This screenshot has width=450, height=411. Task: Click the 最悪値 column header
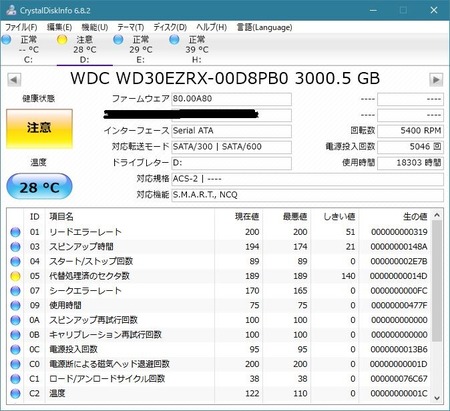pyautogui.click(x=287, y=217)
